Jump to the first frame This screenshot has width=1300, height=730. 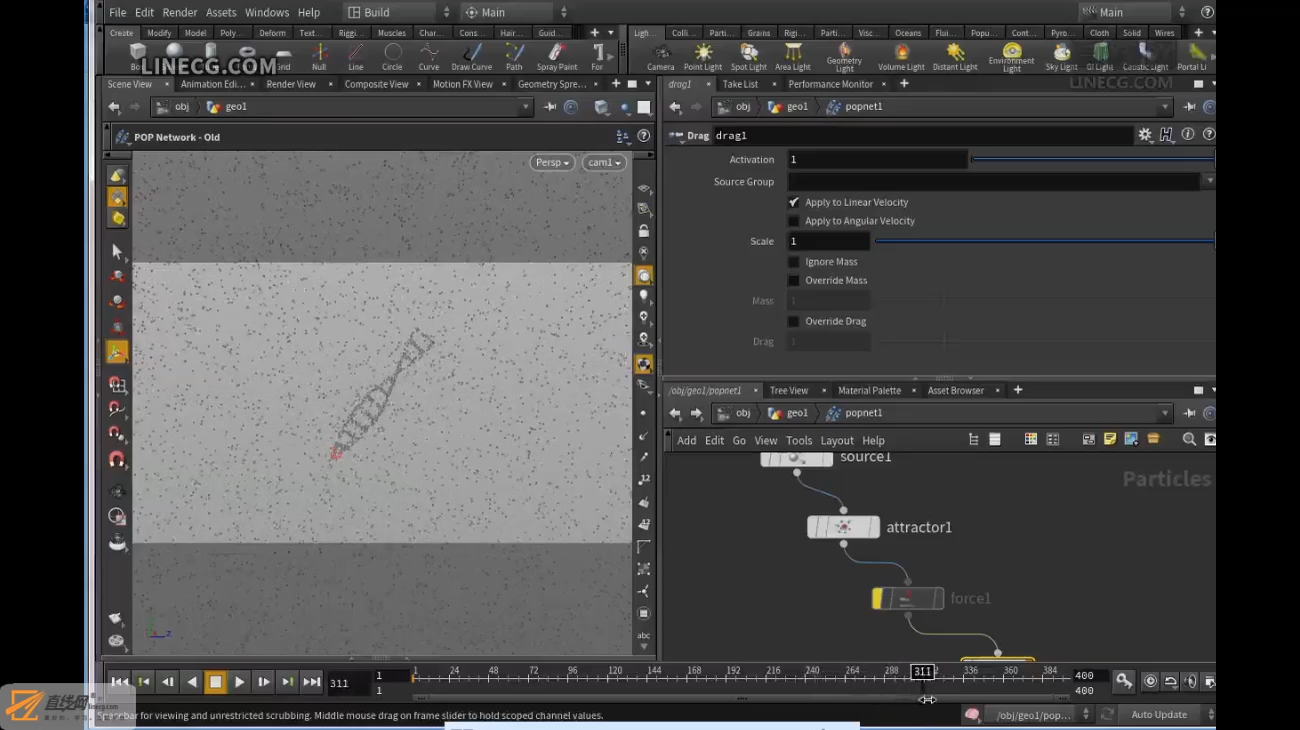[119, 682]
